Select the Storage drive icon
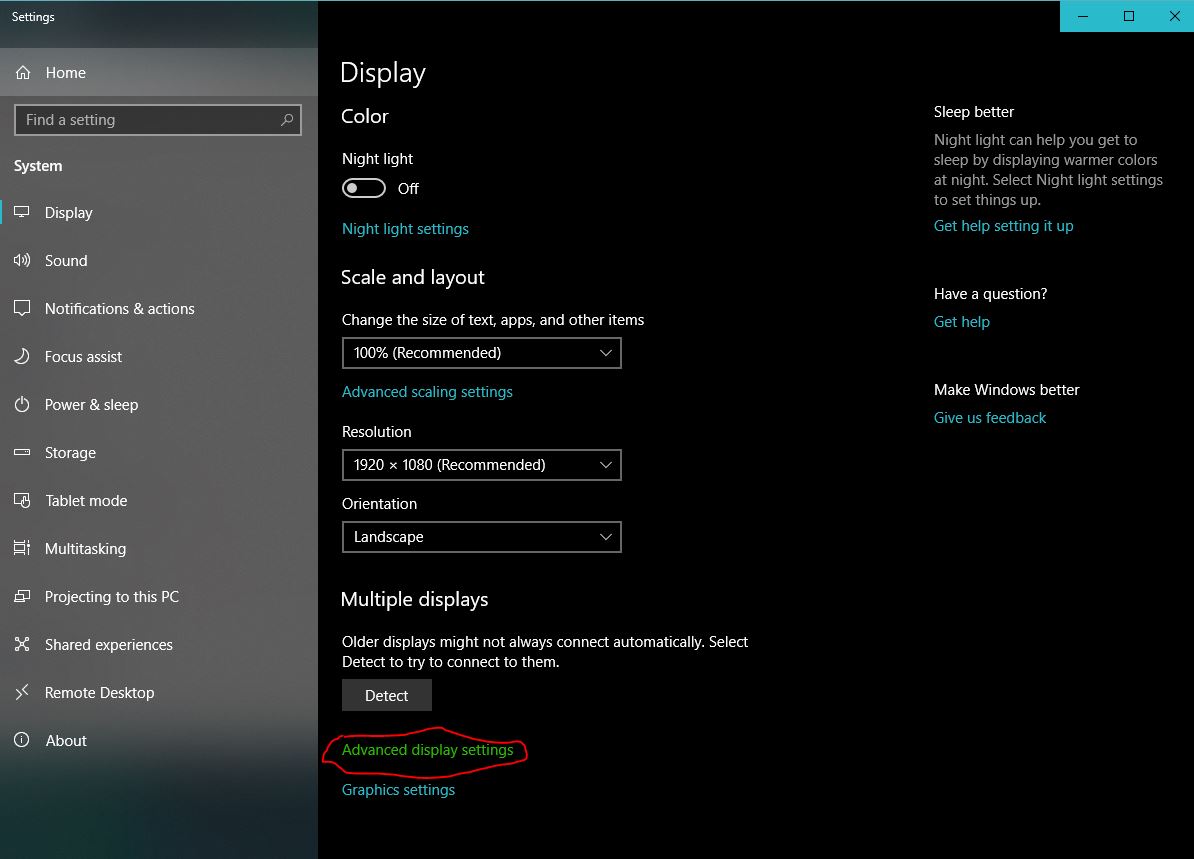The image size is (1194, 859). (22, 453)
